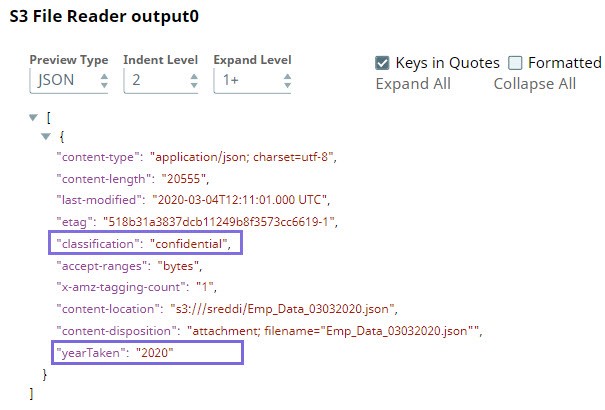Collapse the root array triangle
The image size is (605, 410).
pos(35,117)
